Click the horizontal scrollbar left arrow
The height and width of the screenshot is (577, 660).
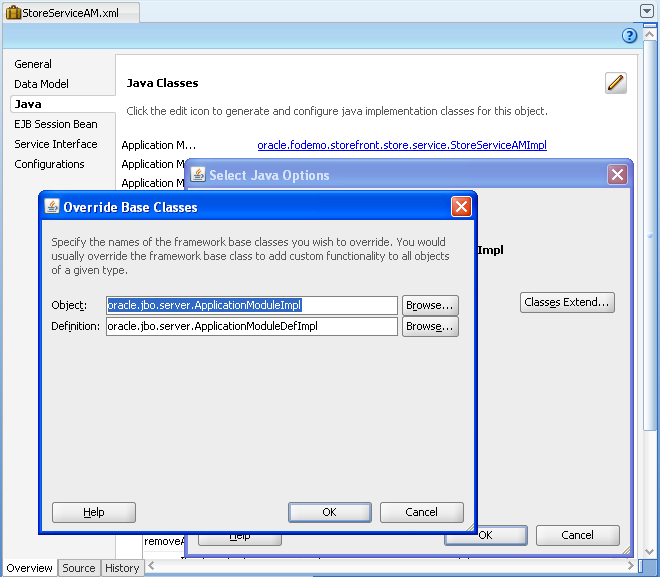pos(151,566)
